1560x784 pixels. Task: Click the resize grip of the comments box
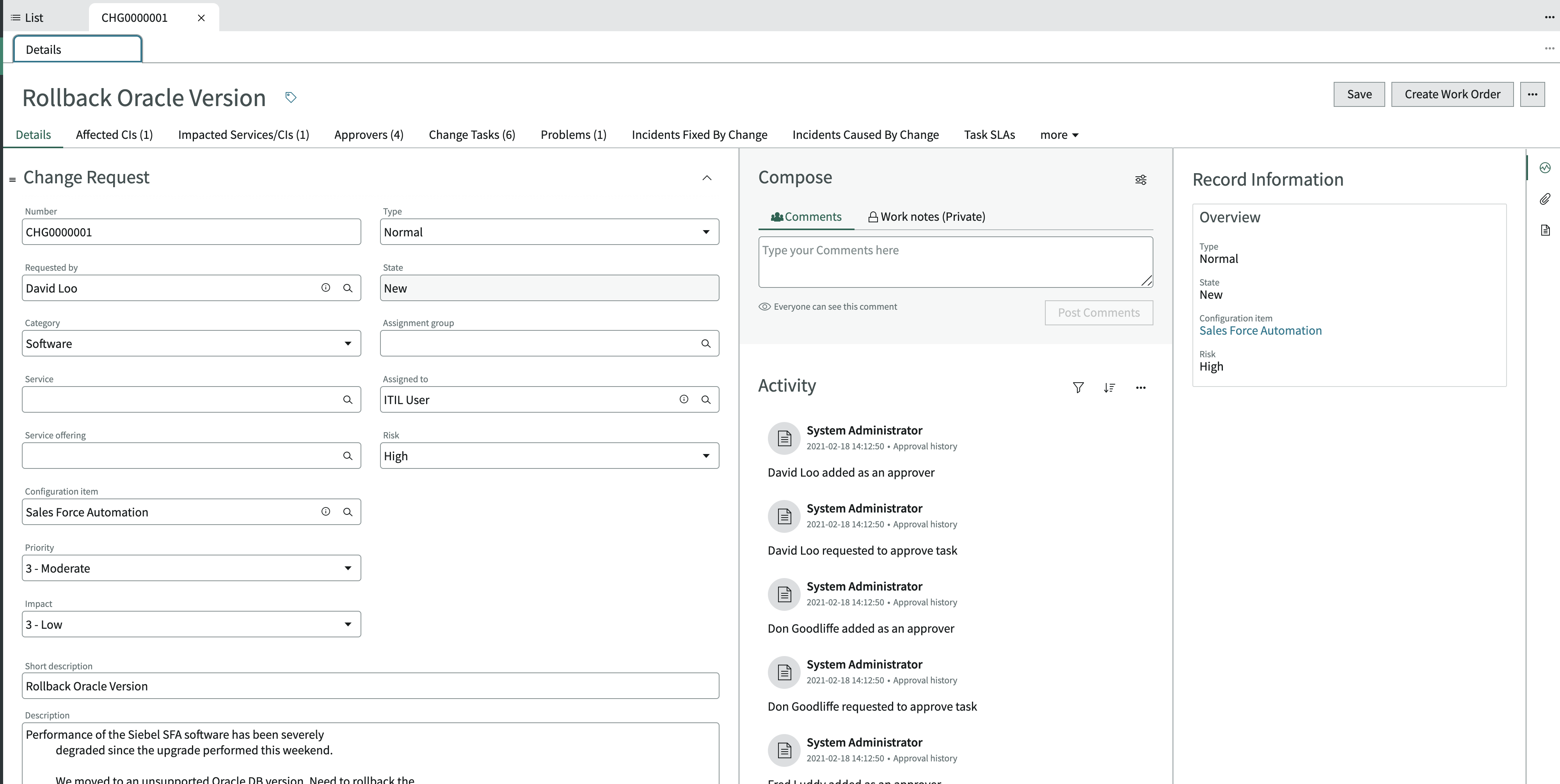coord(1146,280)
